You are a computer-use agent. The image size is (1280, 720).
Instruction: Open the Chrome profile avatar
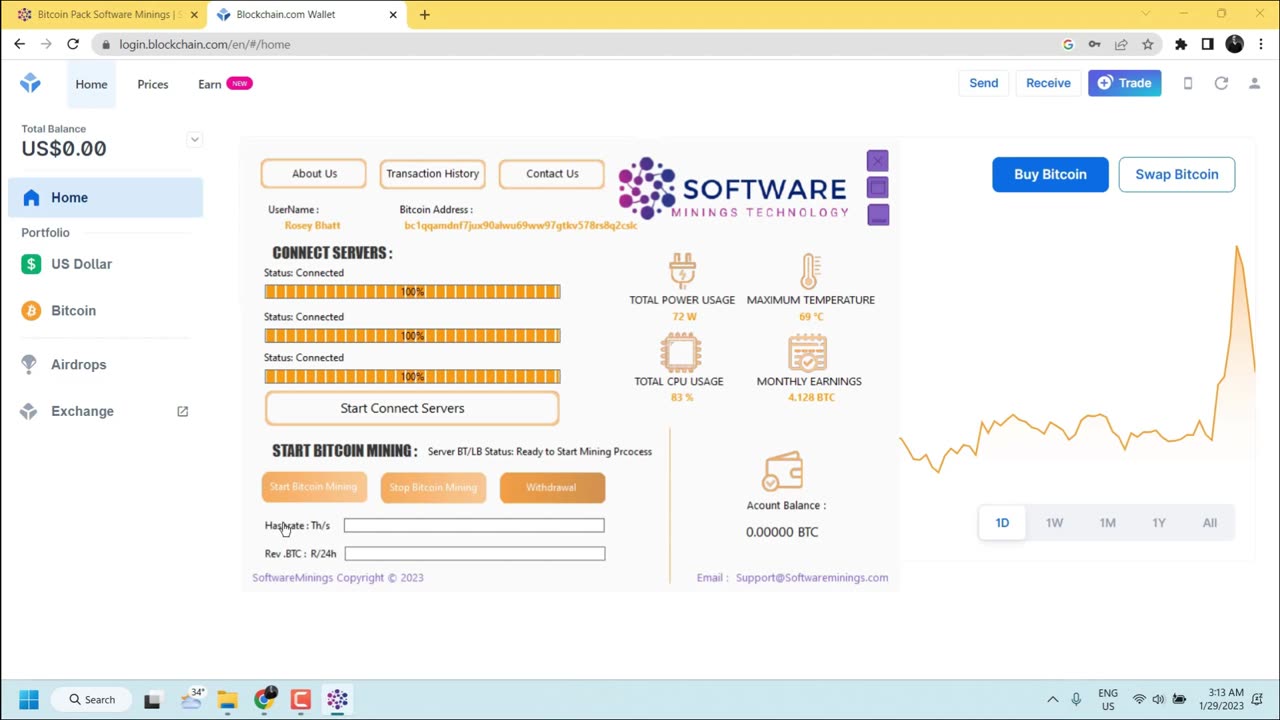coord(1234,44)
